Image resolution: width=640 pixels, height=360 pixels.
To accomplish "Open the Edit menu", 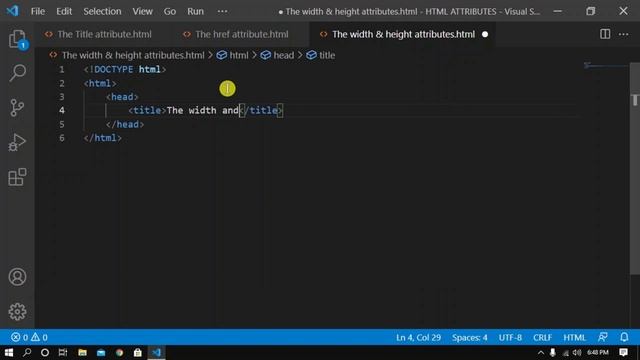I will tap(64, 11).
